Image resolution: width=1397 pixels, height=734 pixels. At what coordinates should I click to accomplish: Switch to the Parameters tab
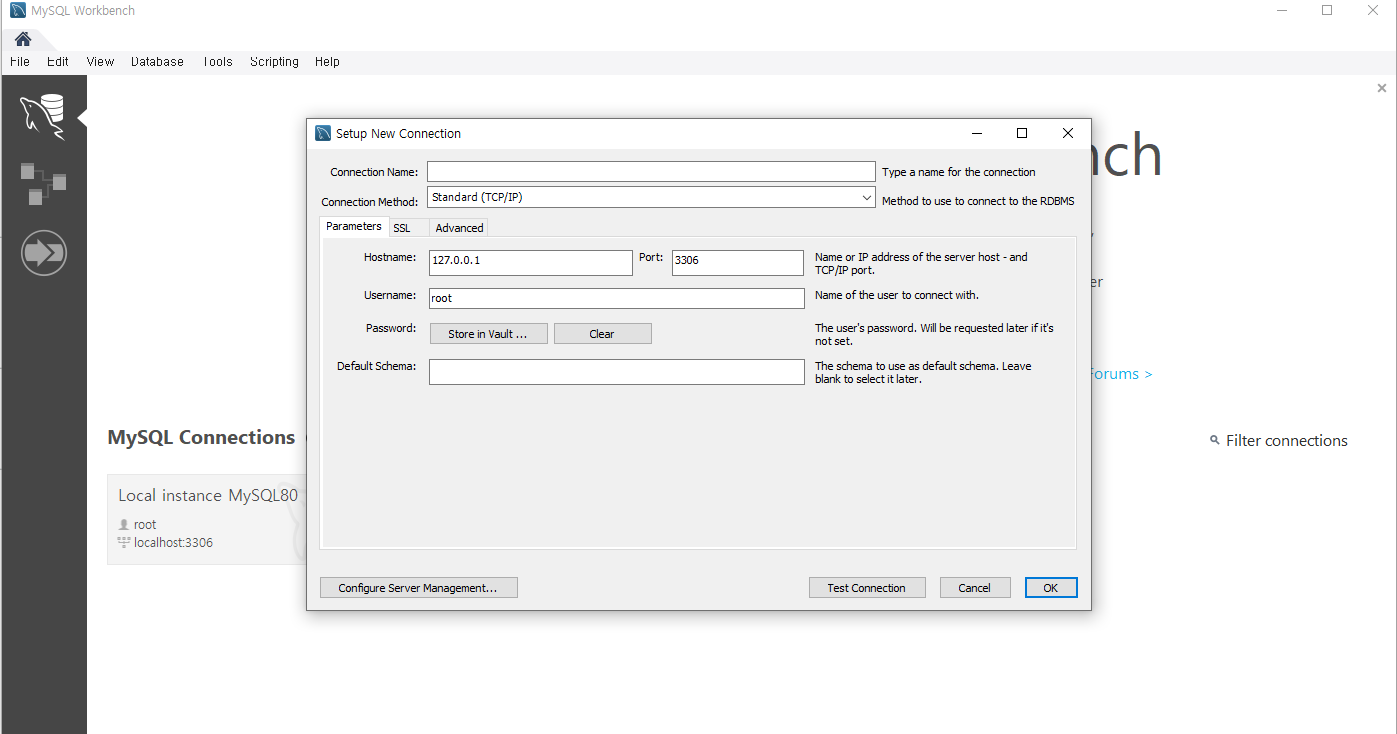point(354,227)
